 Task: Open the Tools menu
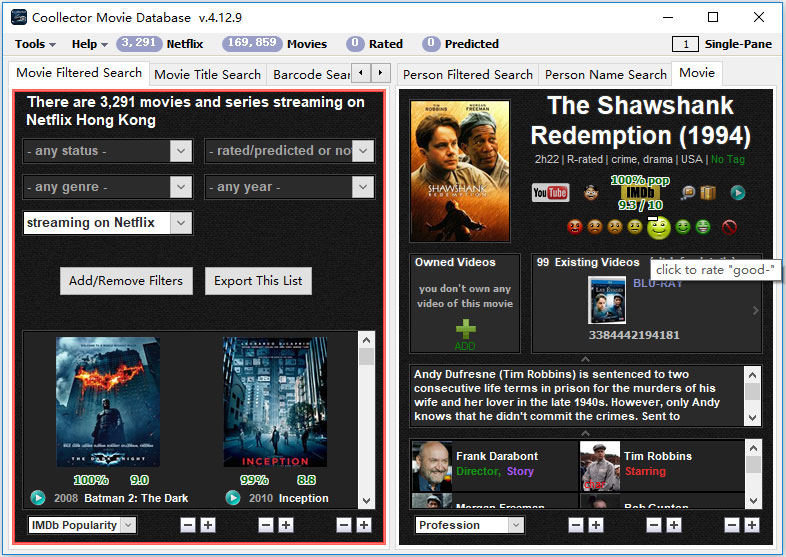click(35, 44)
